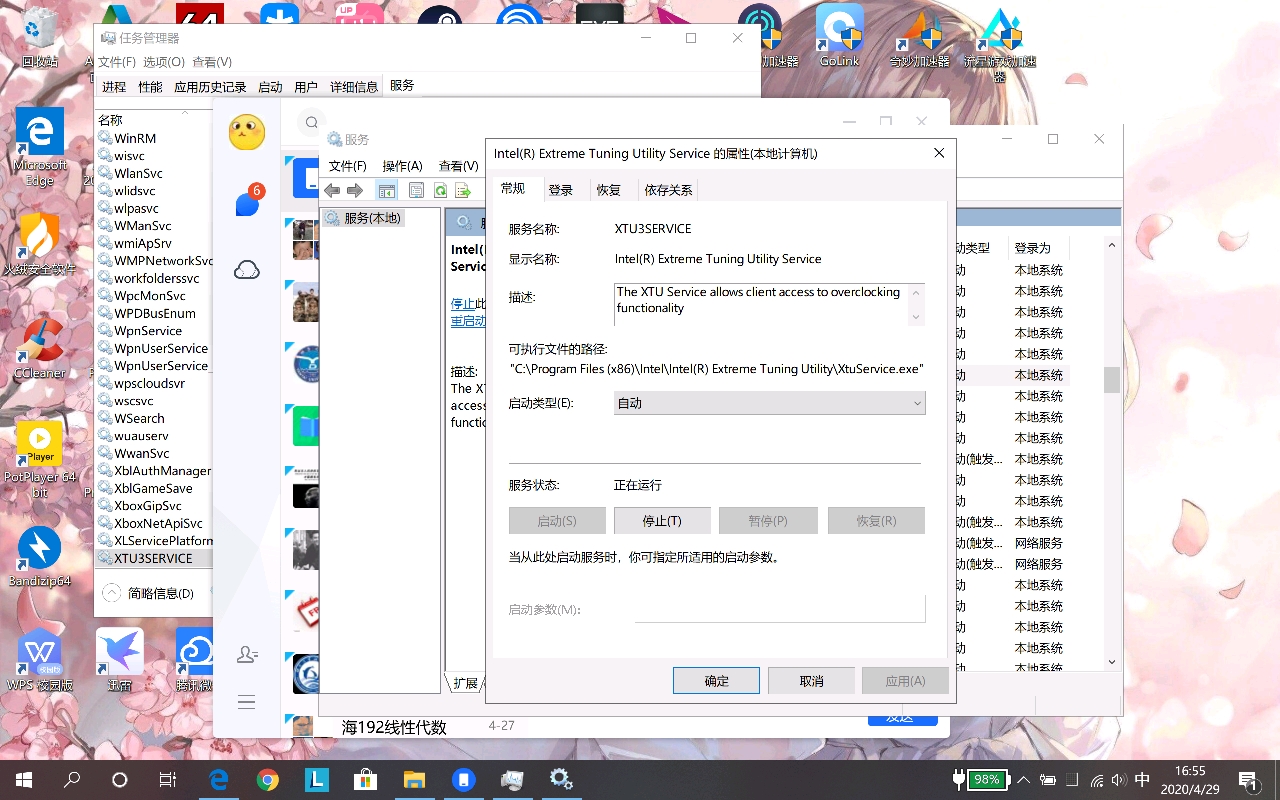Switch to 启动 tab in Task Manager

click(x=270, y=87)
